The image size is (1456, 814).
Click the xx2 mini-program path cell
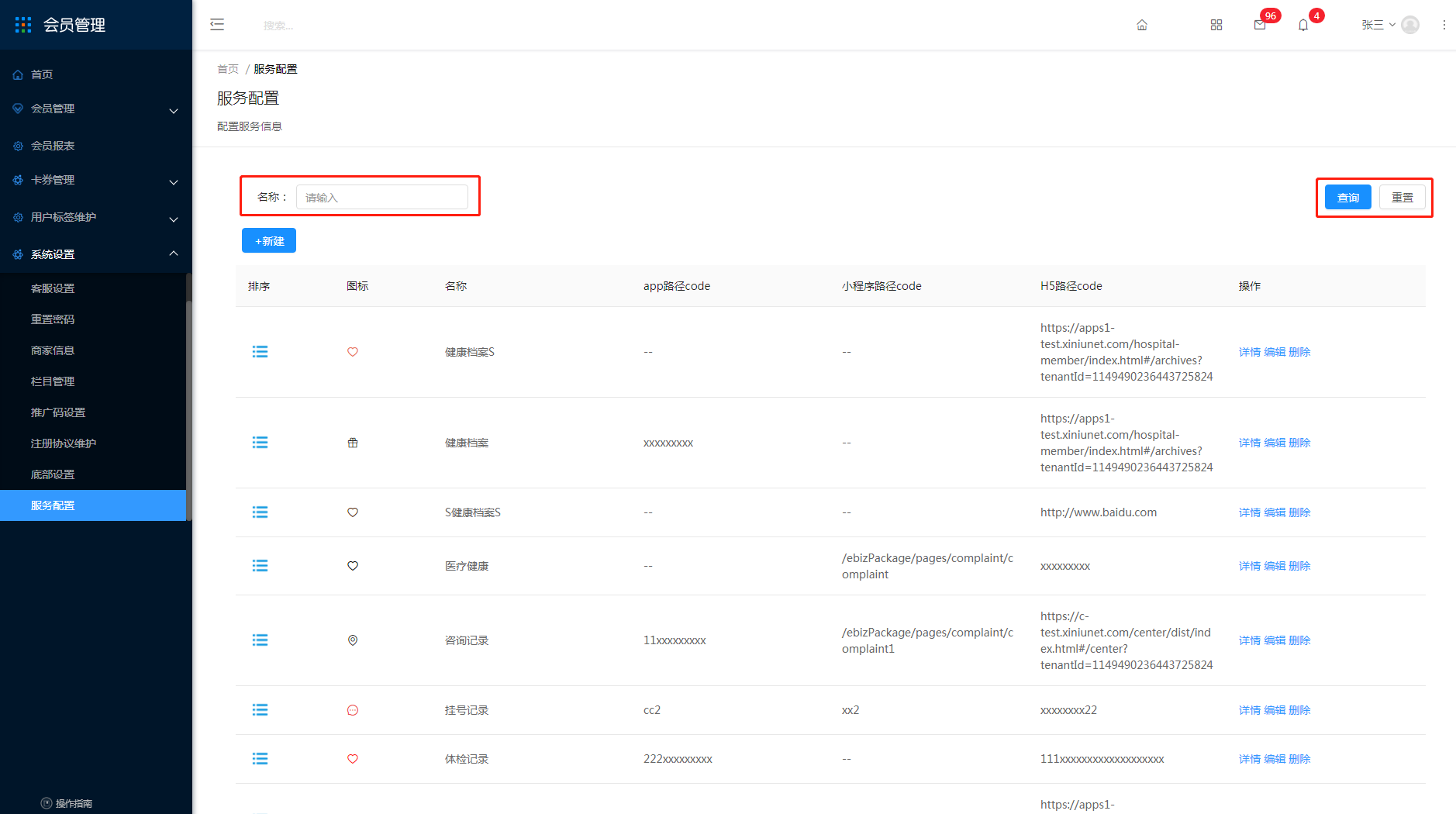850,710
